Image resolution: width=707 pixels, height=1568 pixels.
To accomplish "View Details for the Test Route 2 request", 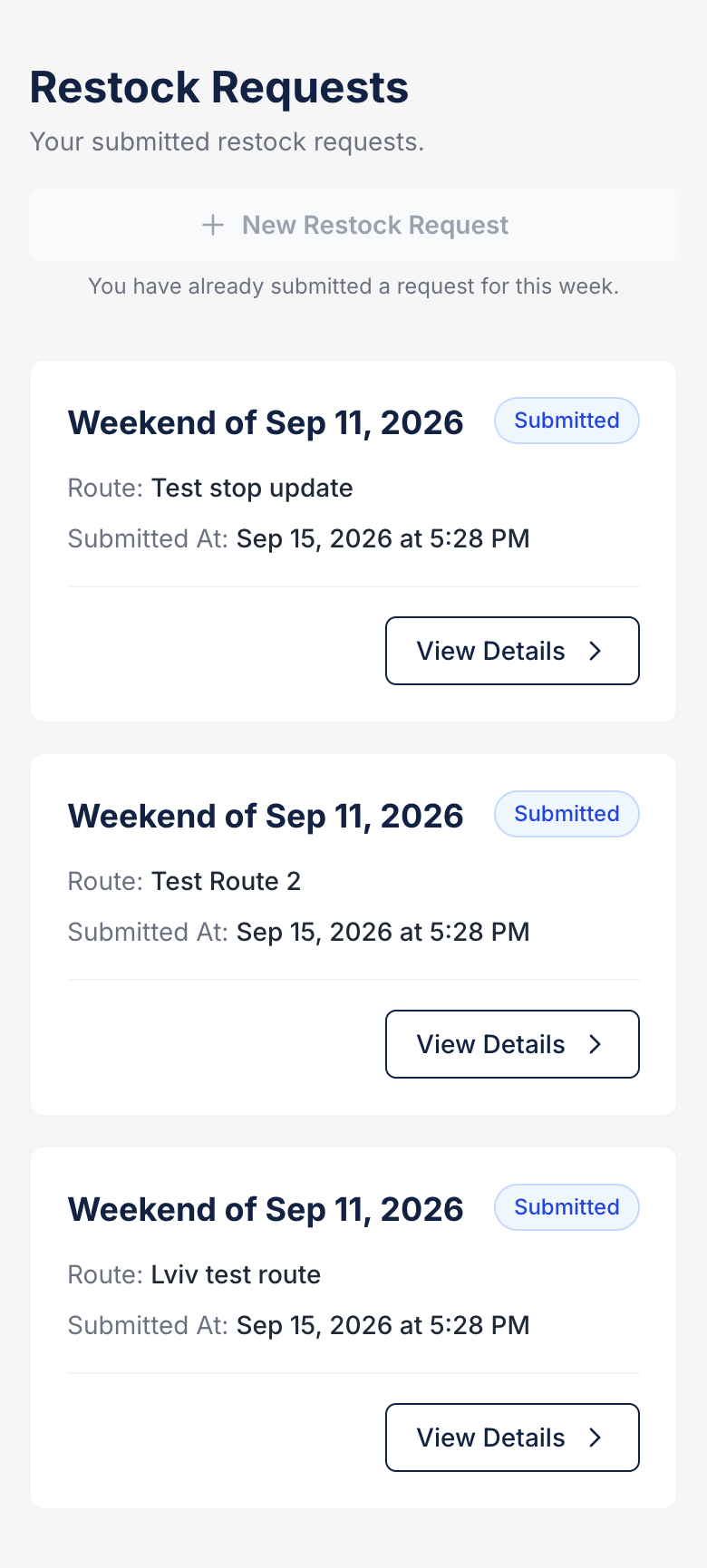I will (x=513, y=1044).
